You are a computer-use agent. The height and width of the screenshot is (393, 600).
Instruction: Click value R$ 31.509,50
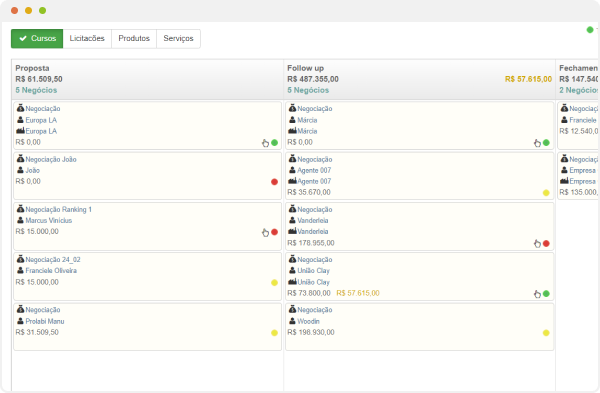coord(37,332)
